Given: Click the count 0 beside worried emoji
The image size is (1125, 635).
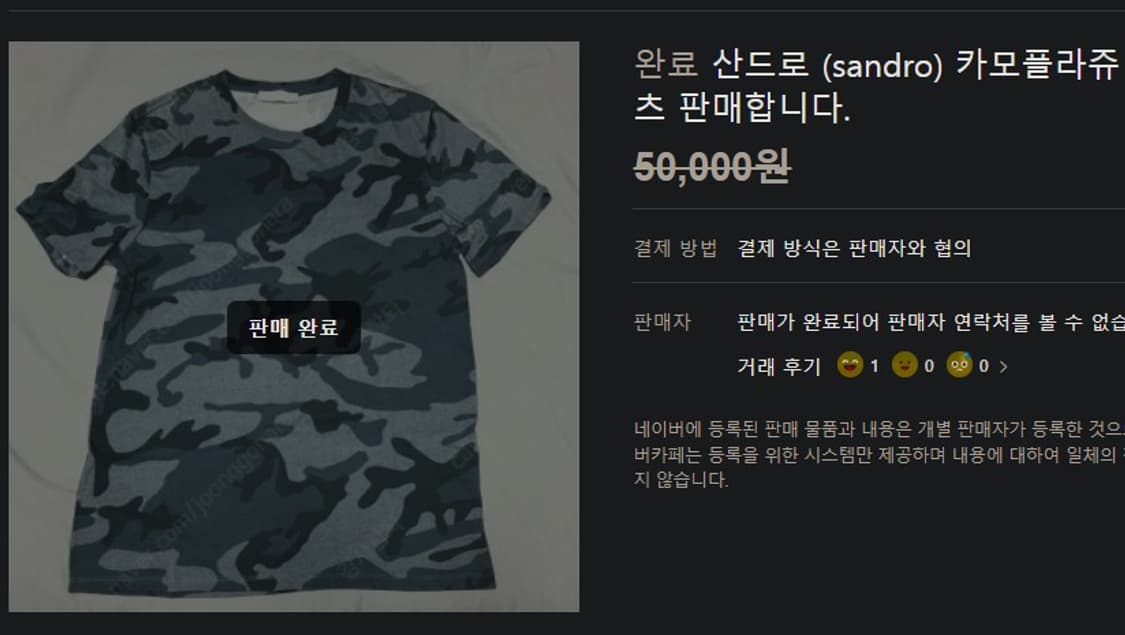Looking at the screenshot, I should 984,367.
